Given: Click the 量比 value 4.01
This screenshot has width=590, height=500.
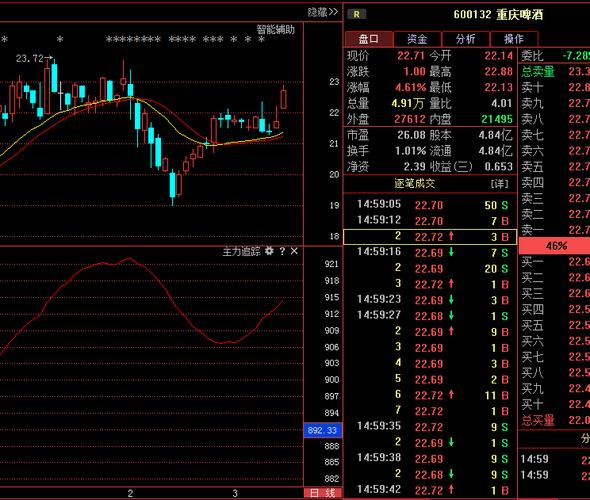Looking at the screenshot, I should [502, 103].
